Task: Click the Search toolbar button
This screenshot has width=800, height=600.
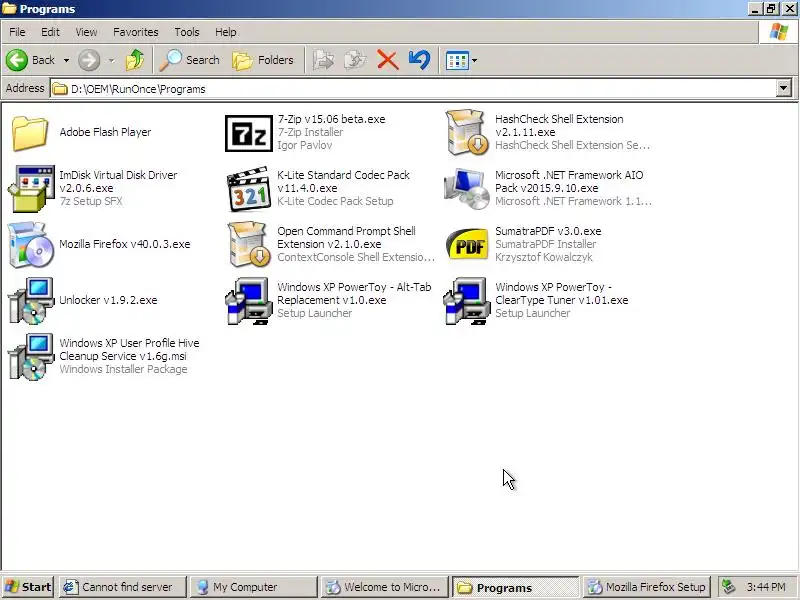Action: (189, 60)
